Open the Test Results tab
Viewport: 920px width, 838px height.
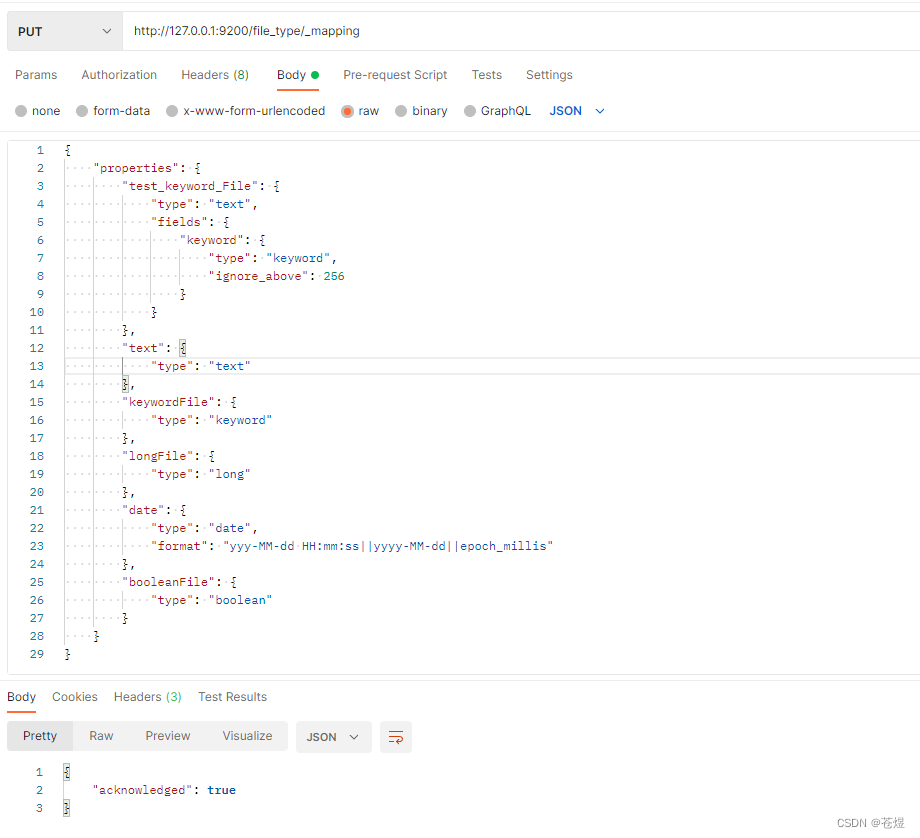tap(232, 697)
